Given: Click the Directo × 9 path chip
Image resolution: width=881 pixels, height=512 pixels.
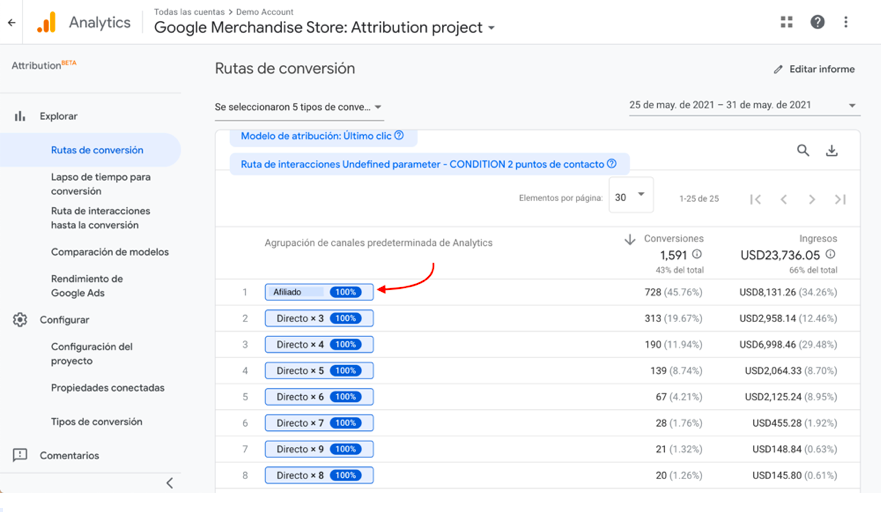Looking at the screenshot, I should click(x=319, y=449).
